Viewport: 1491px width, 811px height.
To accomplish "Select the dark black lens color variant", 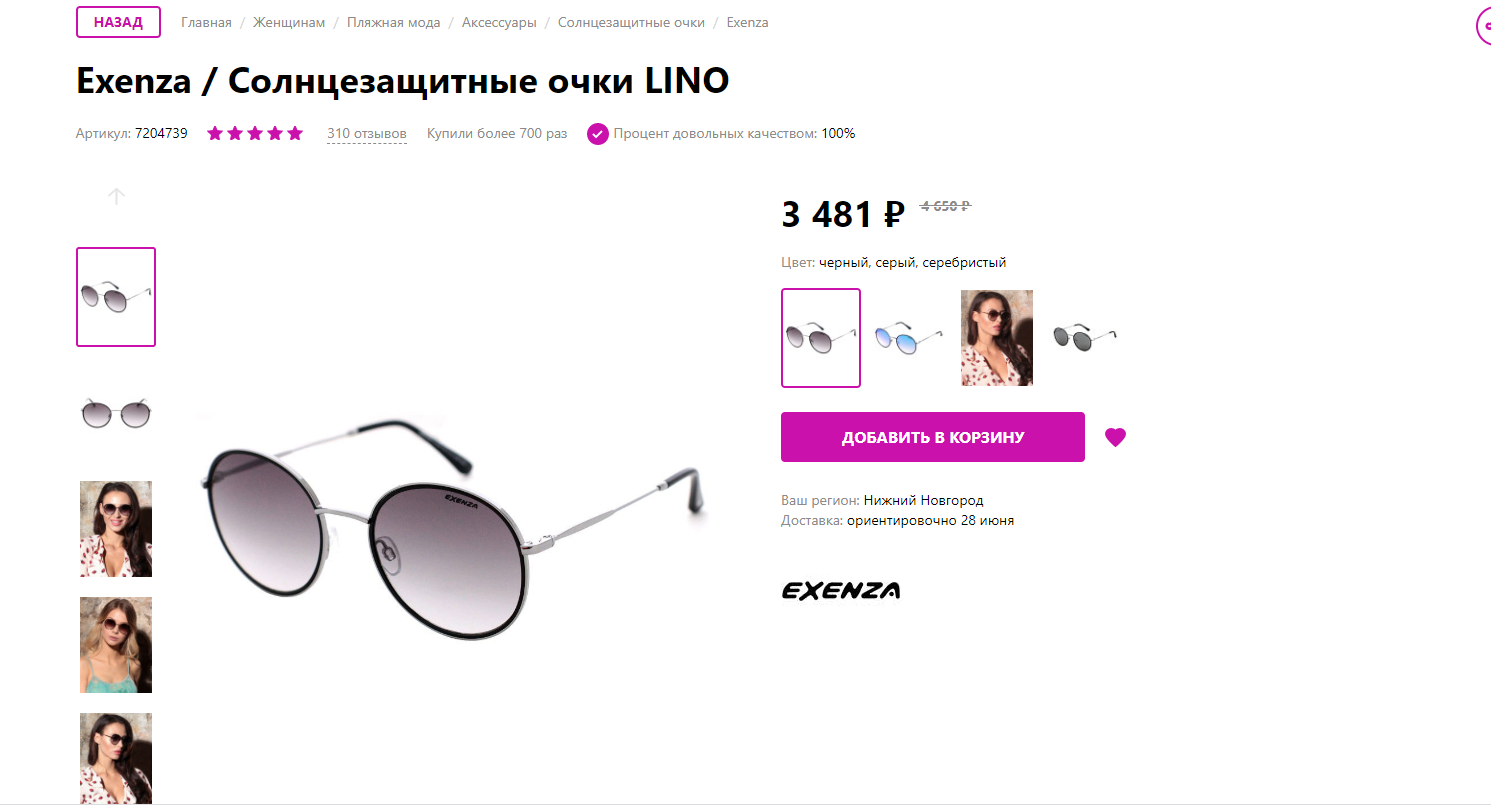I will 1085,338.
